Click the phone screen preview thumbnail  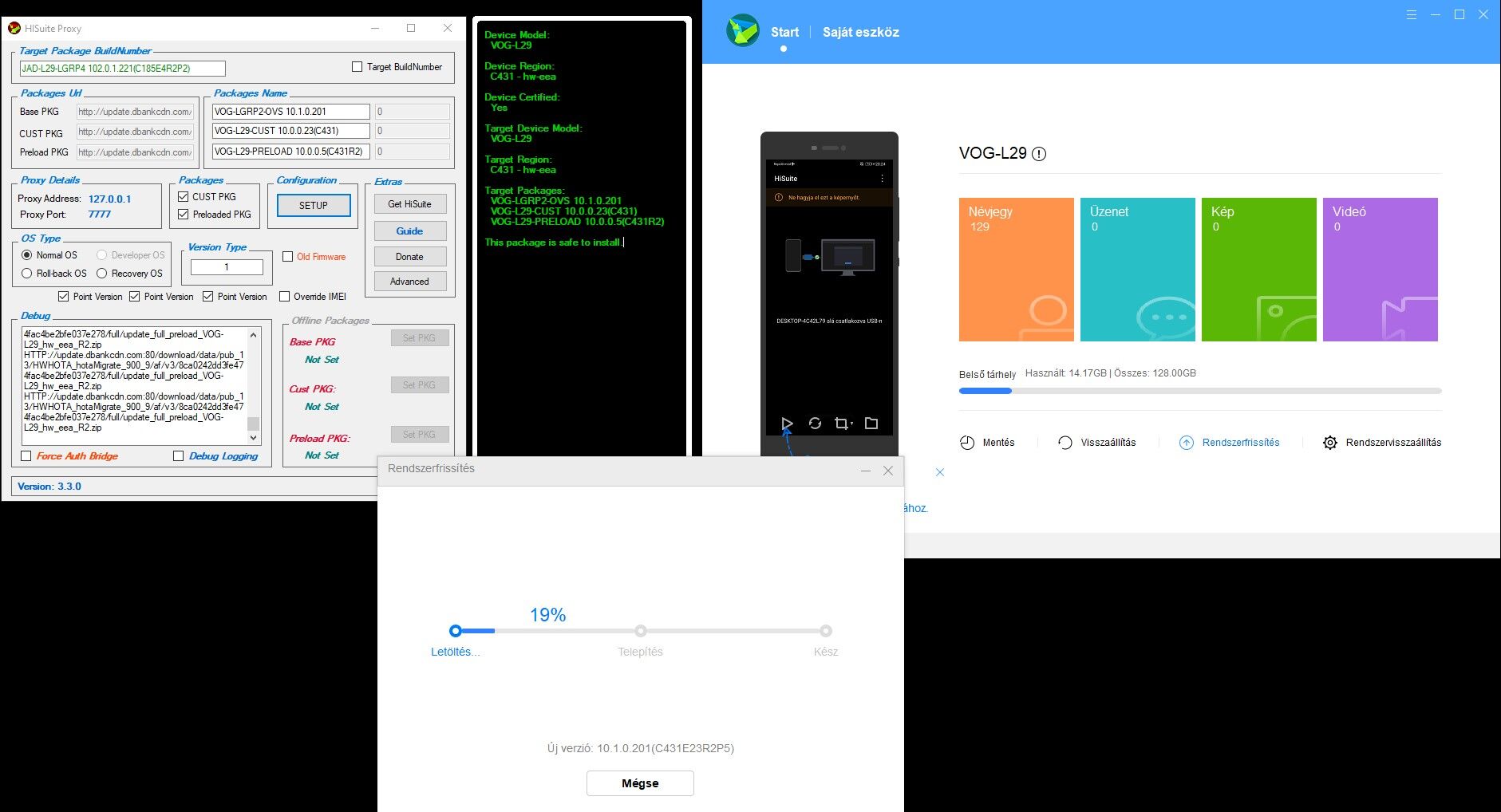(x=829, y=298)
